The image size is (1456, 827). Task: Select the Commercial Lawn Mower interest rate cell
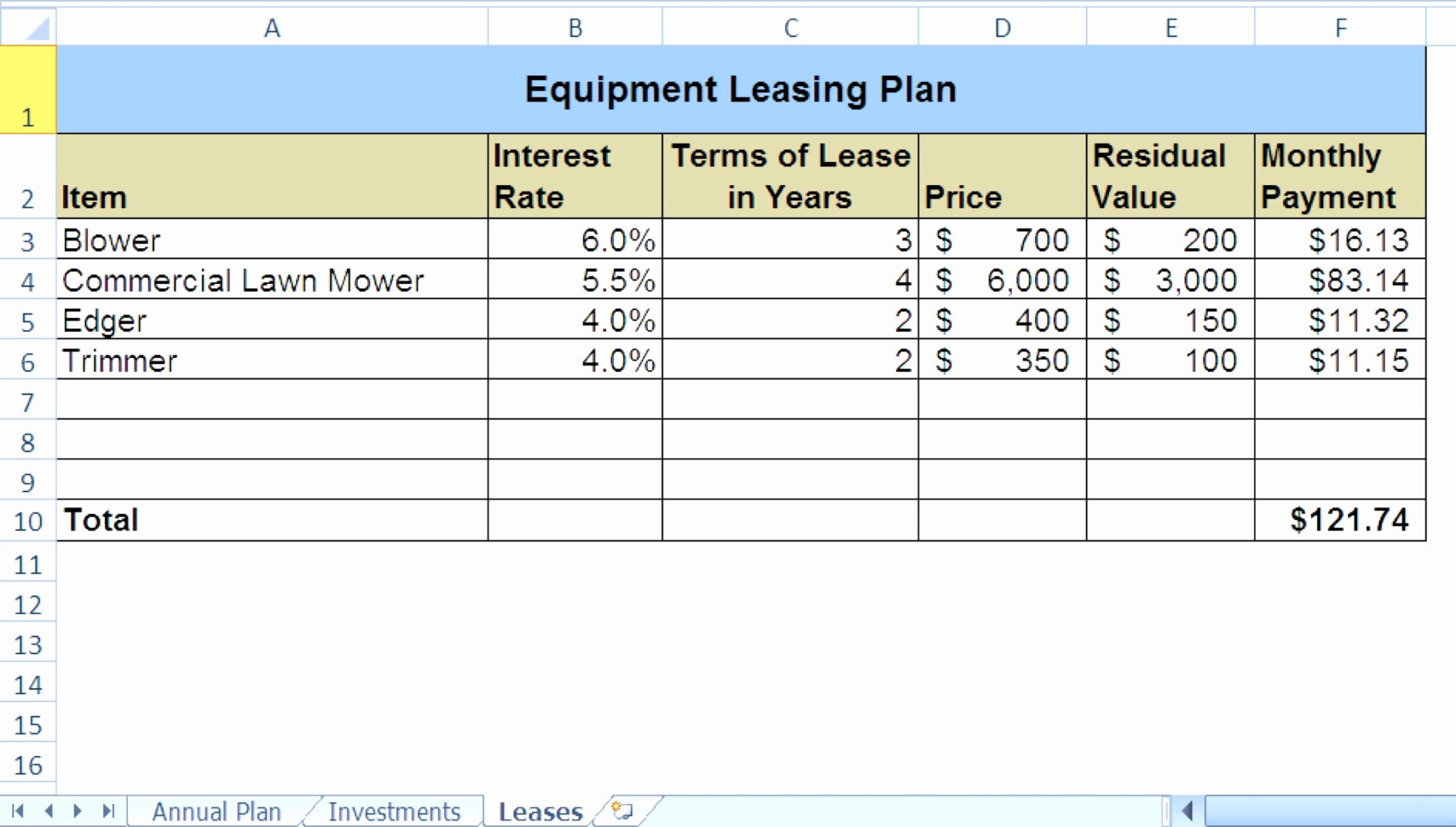coord(573,280)
